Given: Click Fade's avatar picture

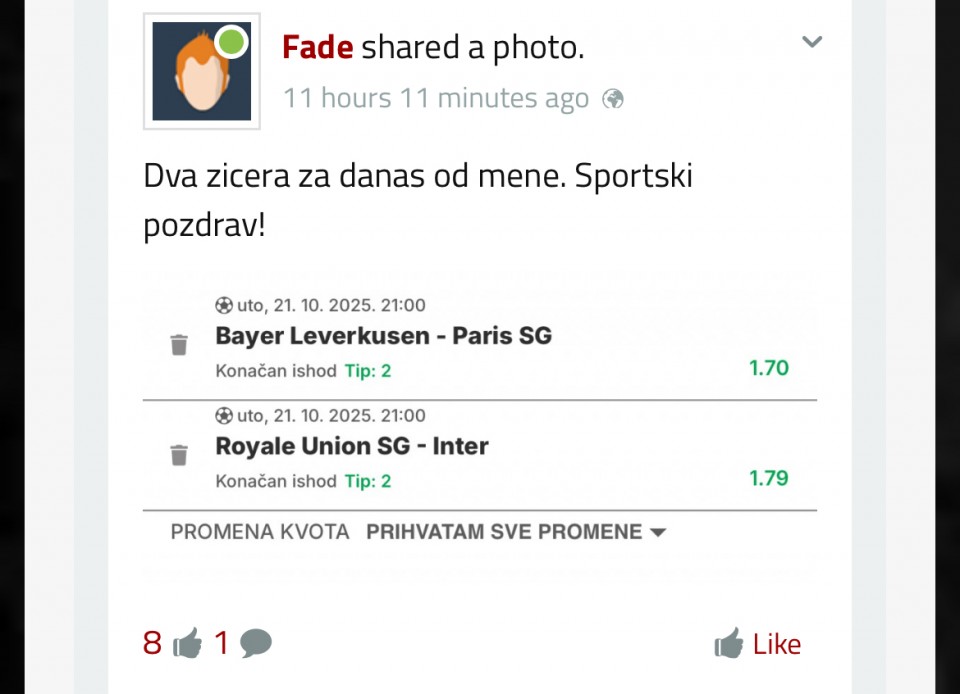Looking at the screenshot, I should pyautogui.click(x=201, y=71).
